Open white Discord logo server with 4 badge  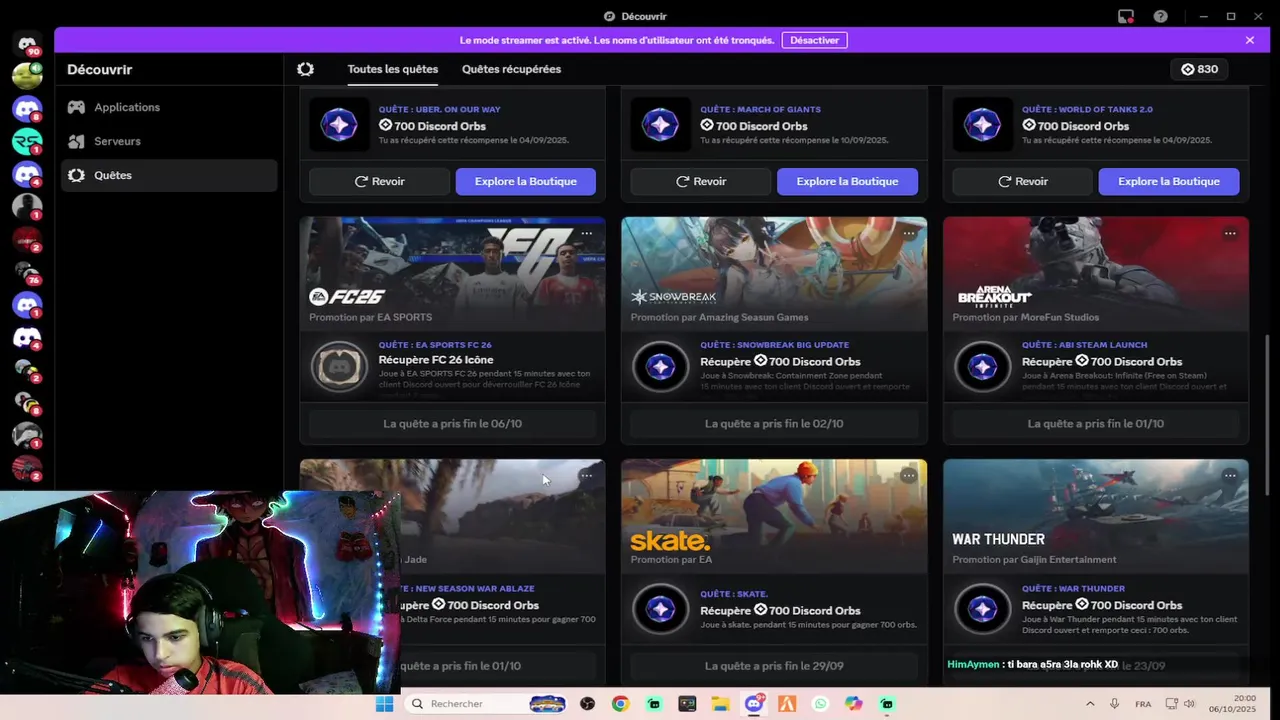[27, 338]
